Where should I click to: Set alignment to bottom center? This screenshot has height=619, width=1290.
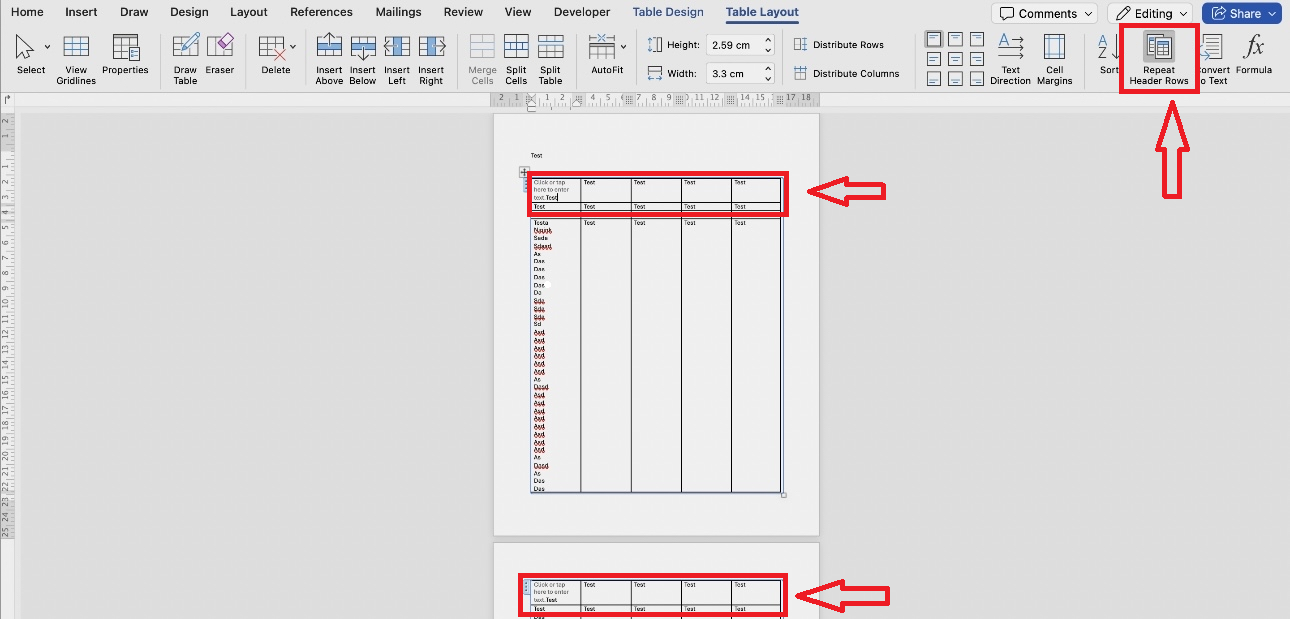pyautogui.click(x=955, y=80)
